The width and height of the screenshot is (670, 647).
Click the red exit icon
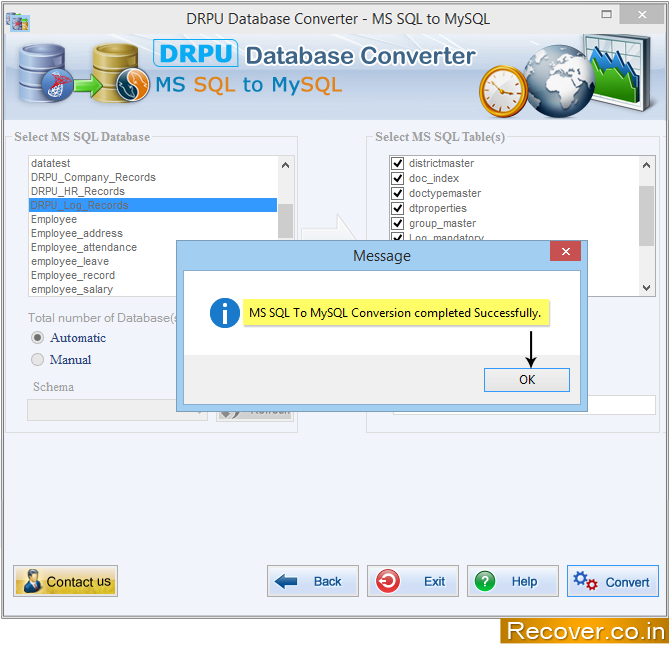pos(388,581)
